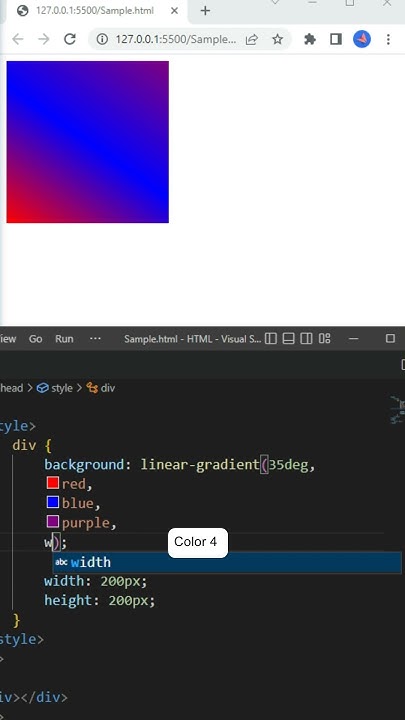Reload the Sample.html page

[70, 39]
